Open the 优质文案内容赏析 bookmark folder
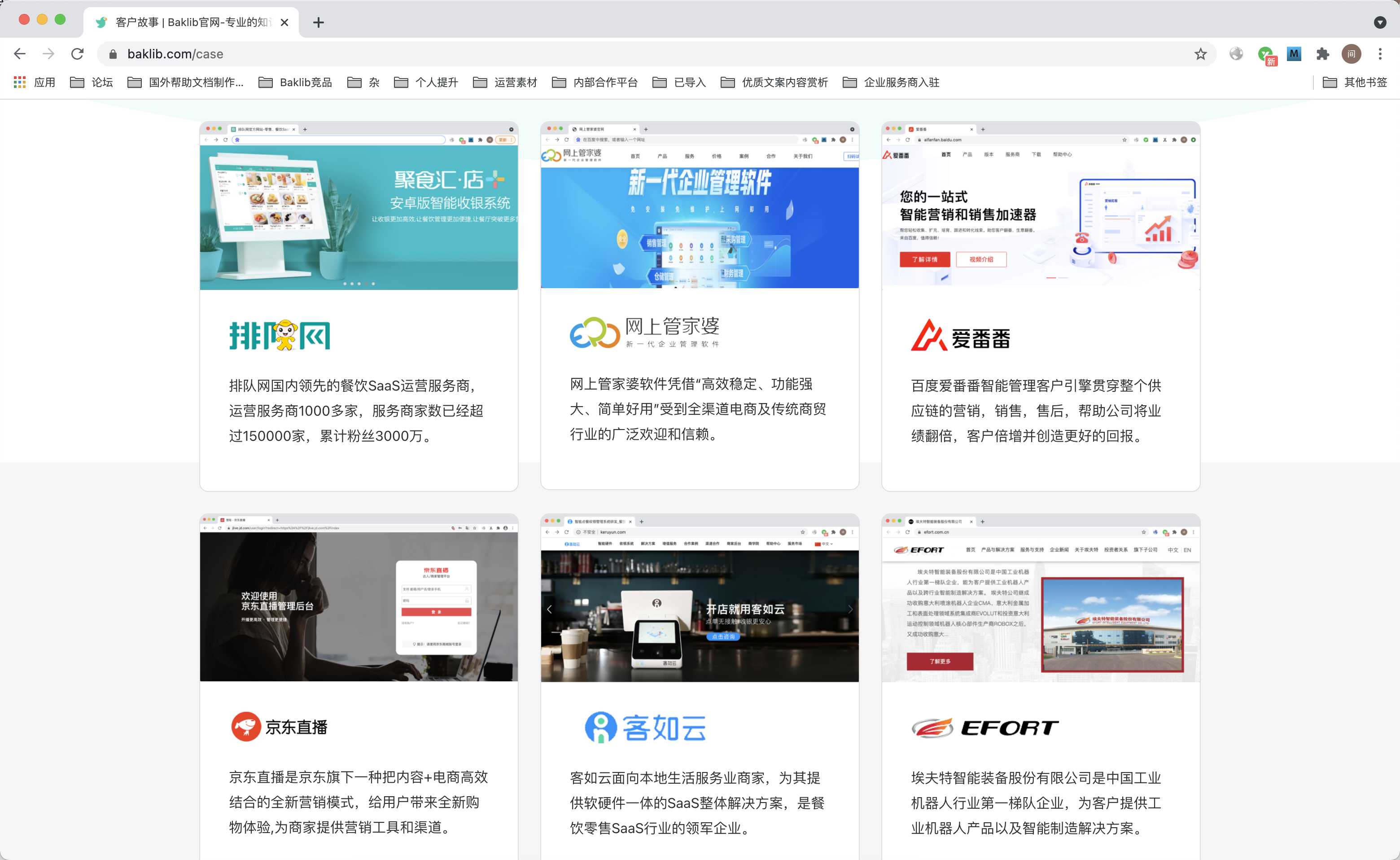The image size is (1400, 860). click(774, 83)
